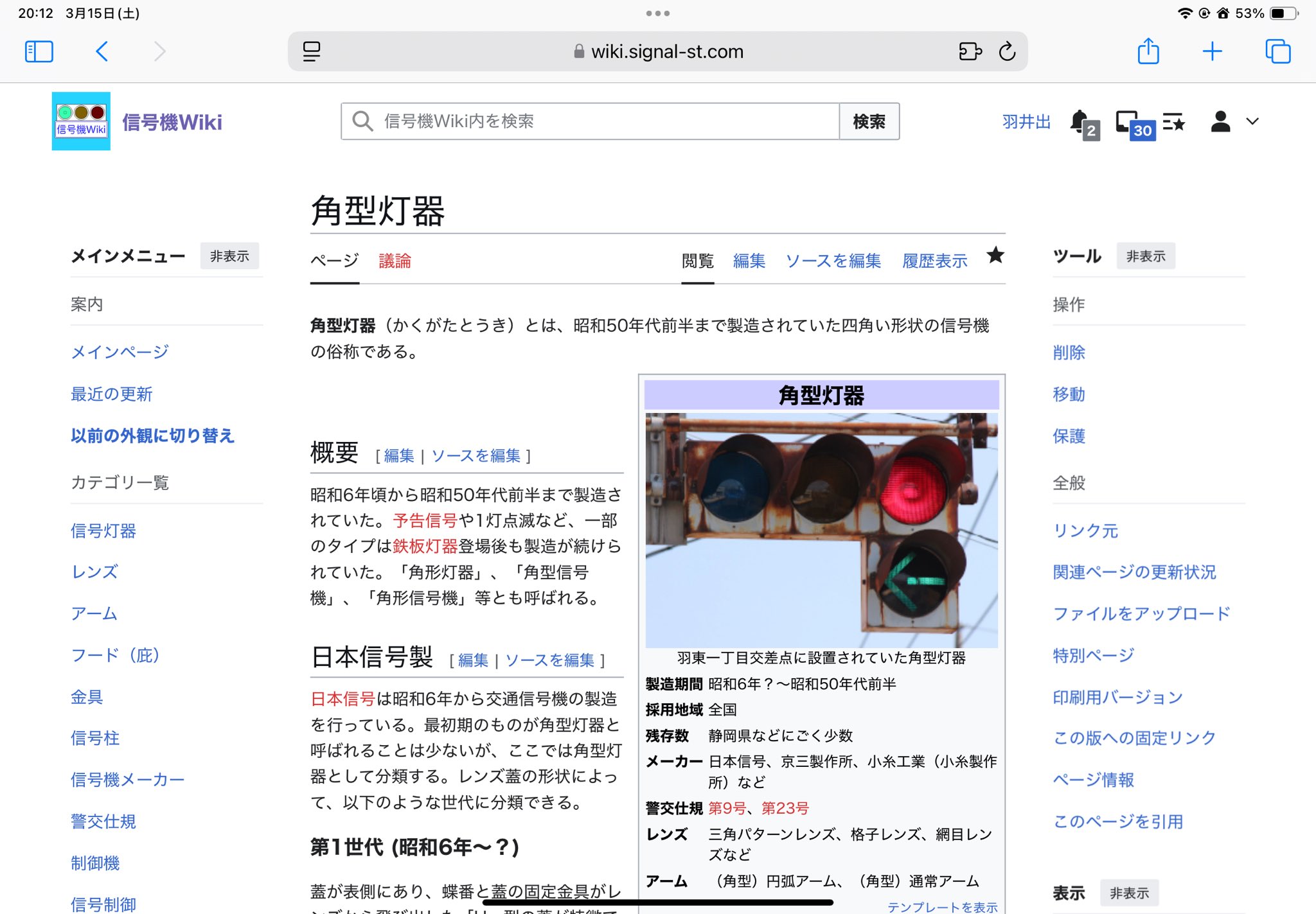1316x914 pixels.
Task: Hide the メインメニュー sidebar with 非表示
Action: (229, 256)
